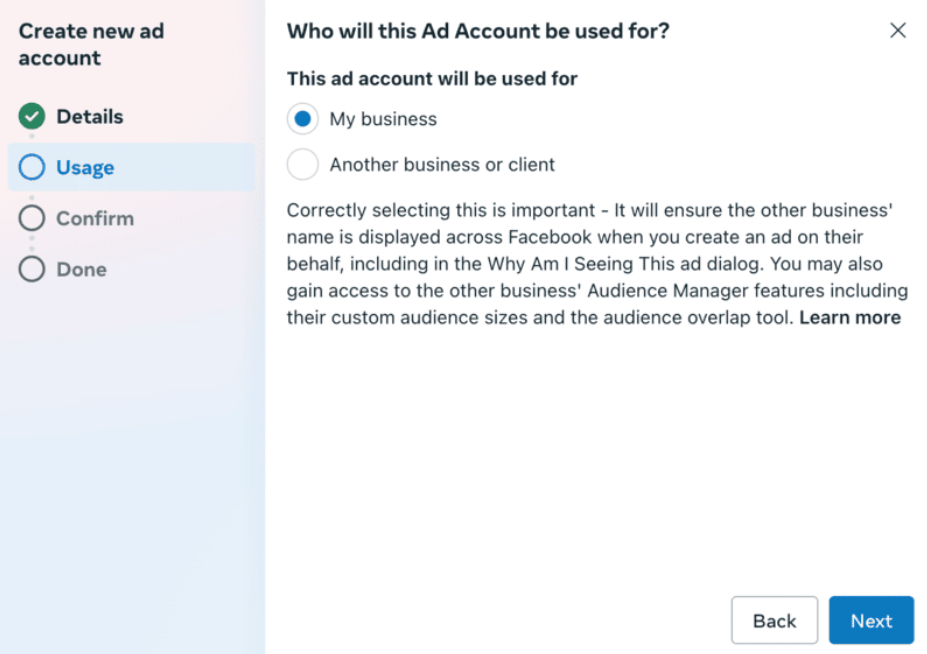This screenshot has height=654, width=927.
Task: Choose Another business or client radio button
Action: click(303, 164)
